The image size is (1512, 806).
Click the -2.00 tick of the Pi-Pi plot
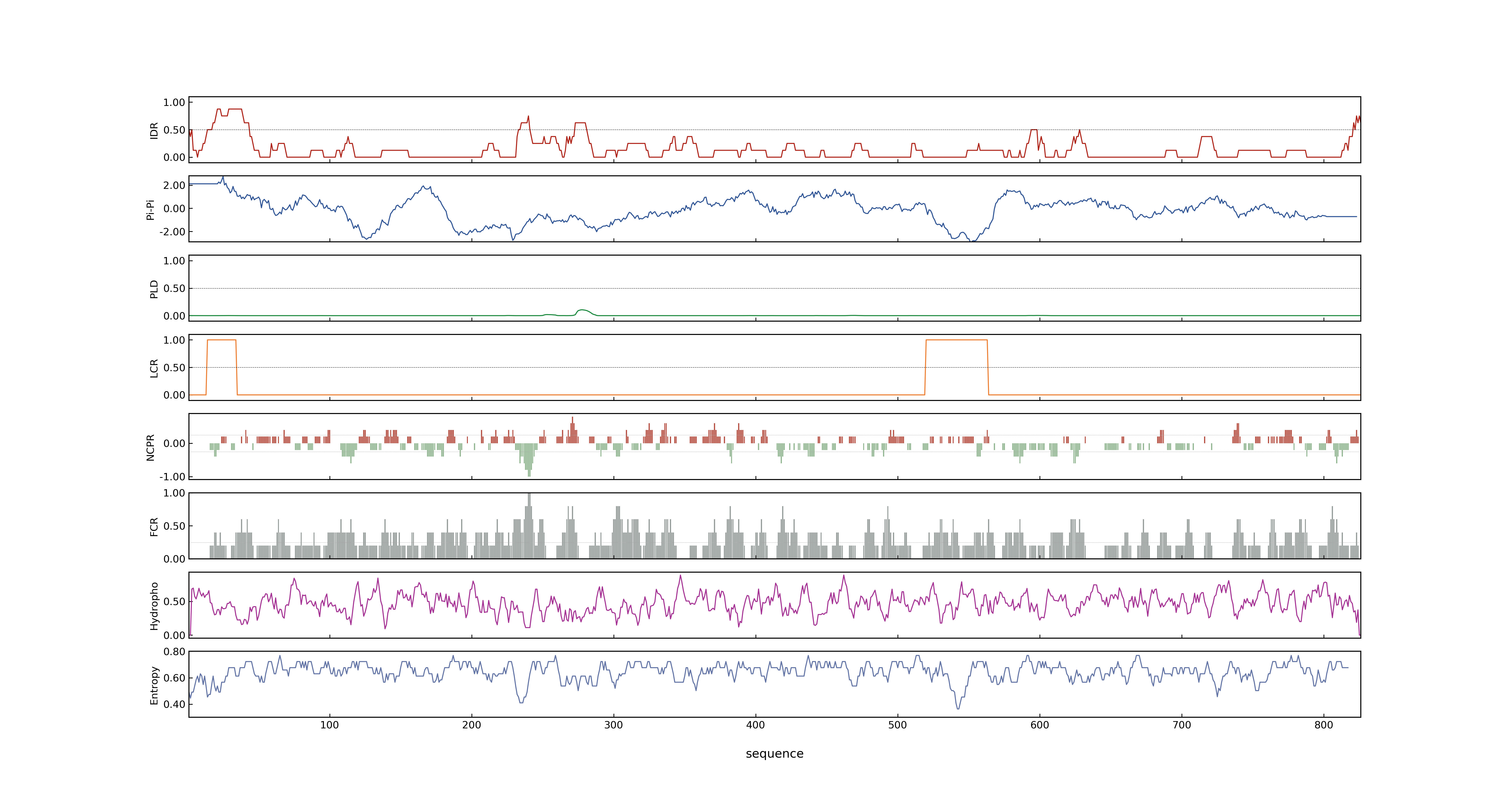pyautogui.click(x=172, y=232)
